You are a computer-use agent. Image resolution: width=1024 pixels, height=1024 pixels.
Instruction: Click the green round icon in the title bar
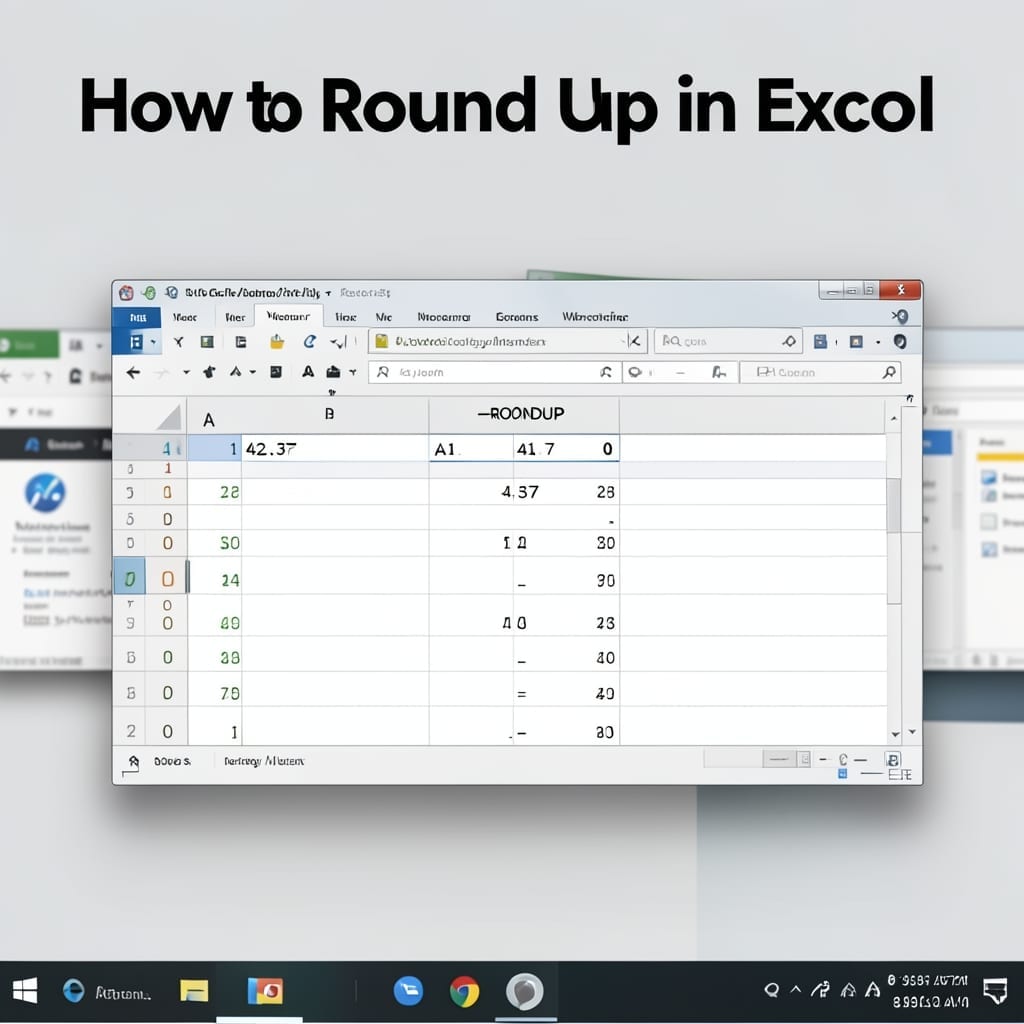[x=148, y=293]
